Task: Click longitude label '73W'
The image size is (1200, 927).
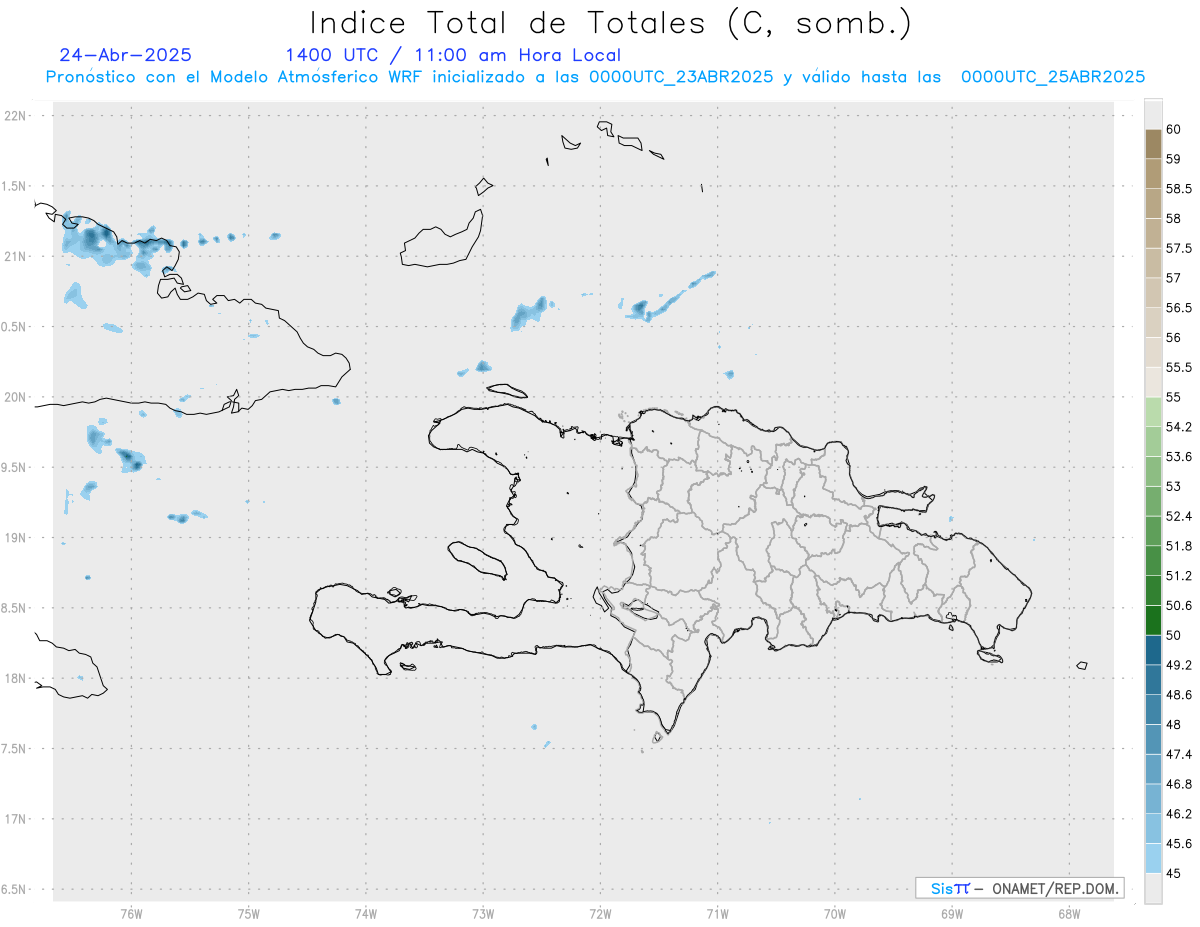Action: point(483,914)
